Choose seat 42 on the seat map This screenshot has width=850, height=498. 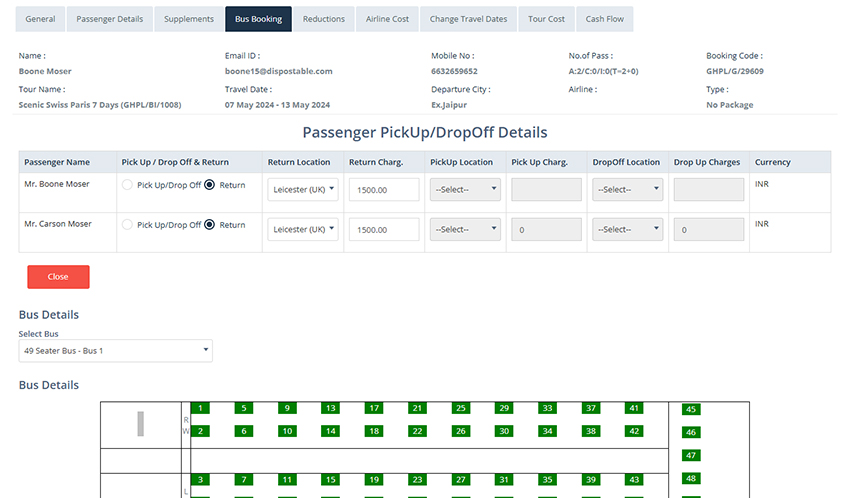[633, 431]
